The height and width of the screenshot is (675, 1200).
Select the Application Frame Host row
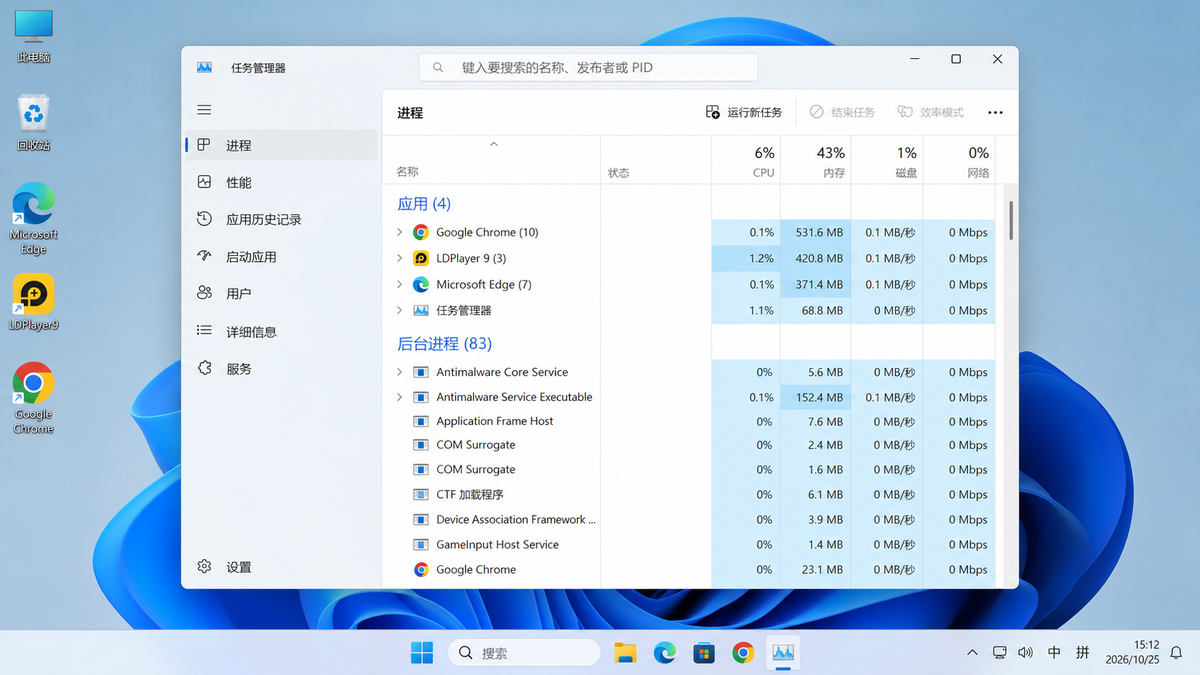point(689,421)
